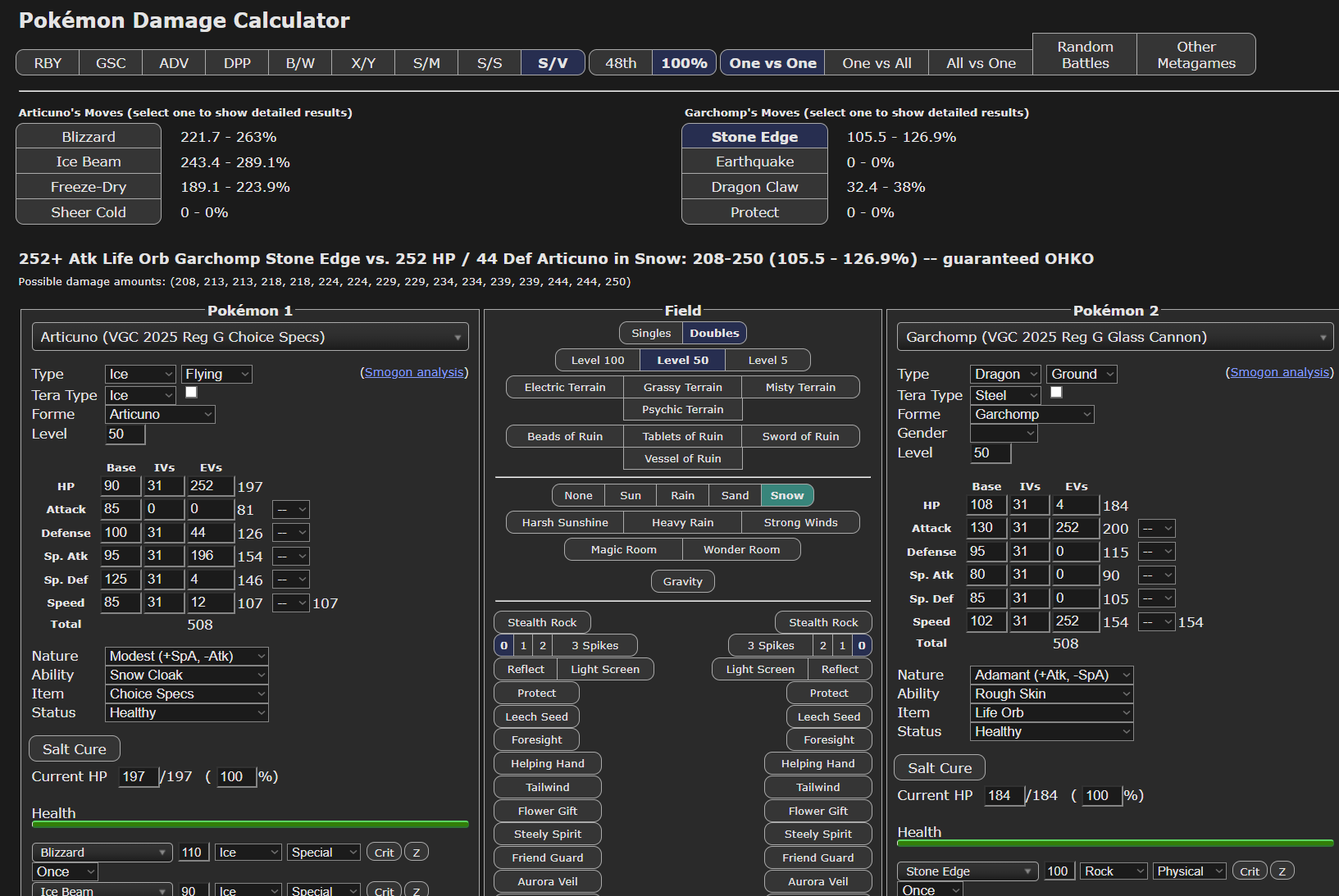Screen dimensions: 1339x896
Task: Expand Garchomp's Item dropdown showing Life Orb
Action: click(x=1051, y=712)
